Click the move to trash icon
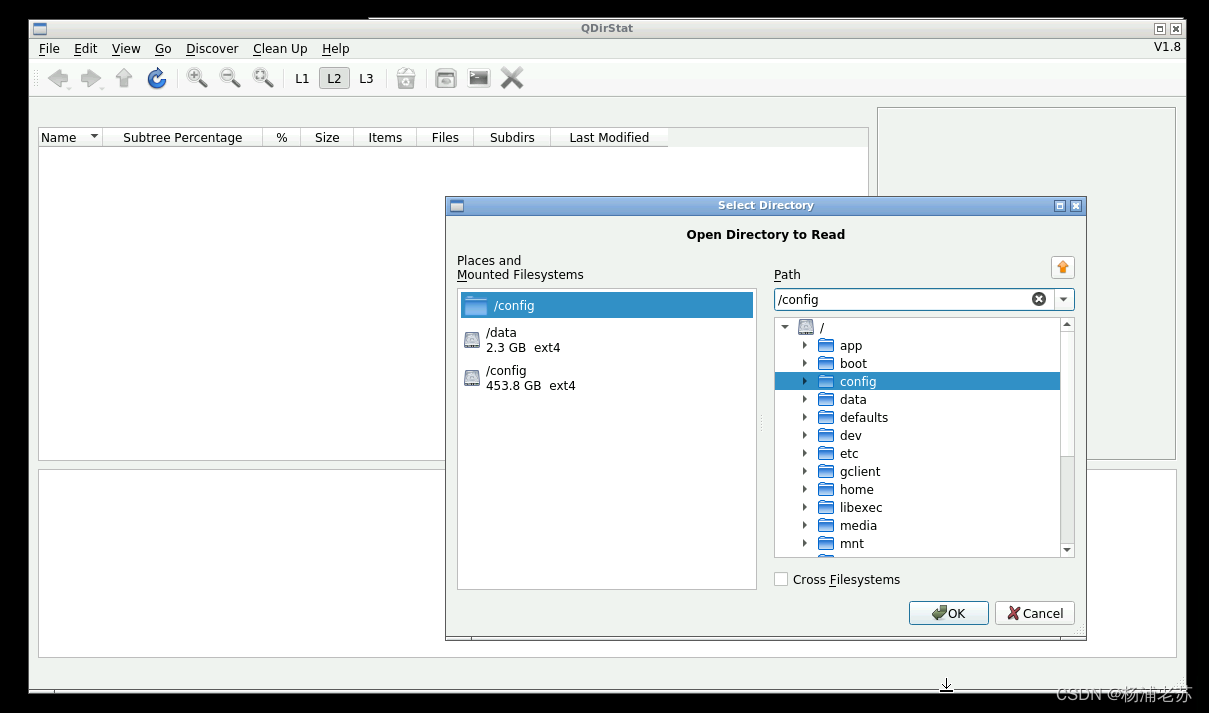Image resolution: width=1209 pixels, height=713 pixels. [x=406, y=78]
